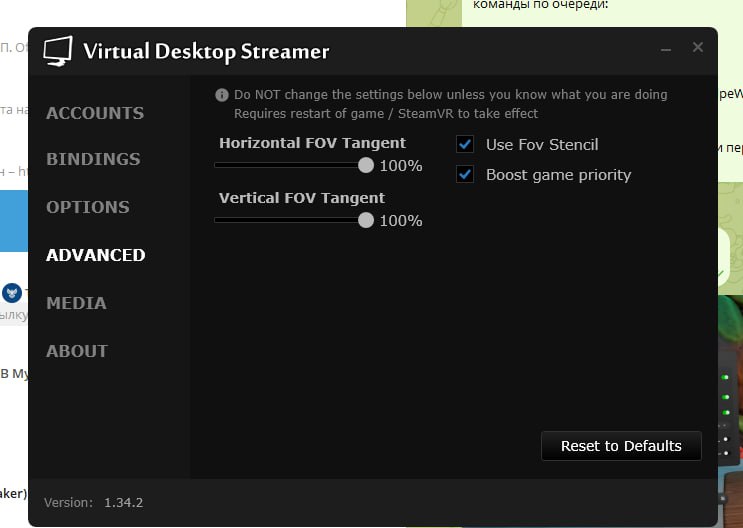Go to the Options tab
743x528 pixels.
pos(88,207)
